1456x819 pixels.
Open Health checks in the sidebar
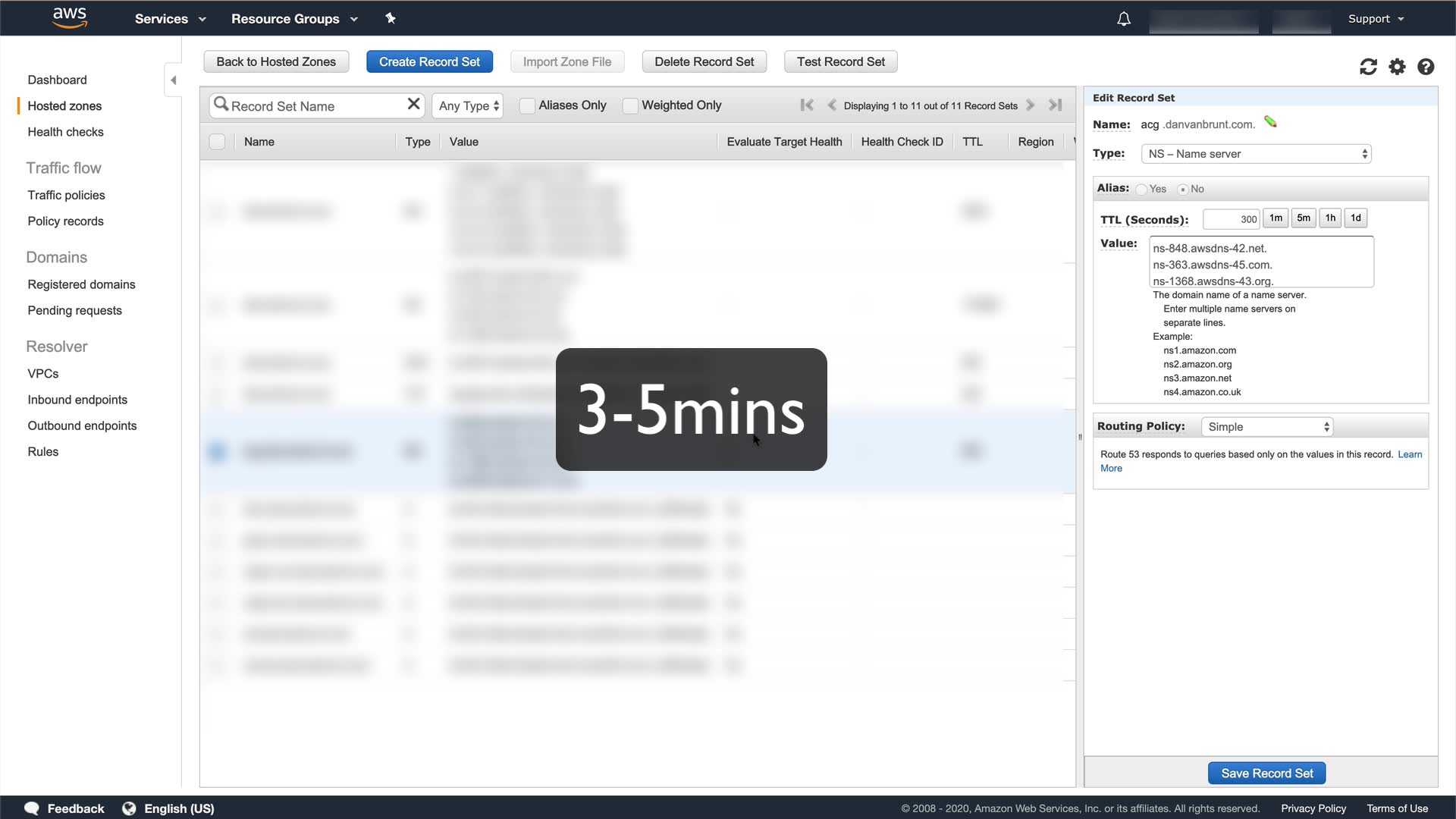click(65, 132)
